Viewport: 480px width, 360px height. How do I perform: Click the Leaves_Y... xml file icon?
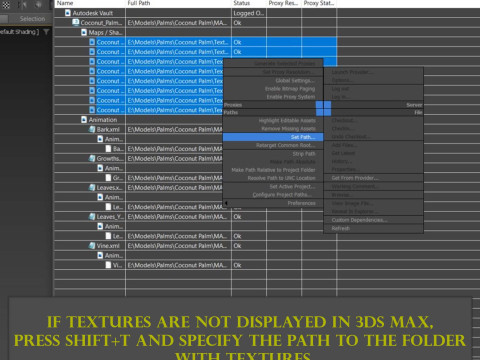[x=92, y=216]
